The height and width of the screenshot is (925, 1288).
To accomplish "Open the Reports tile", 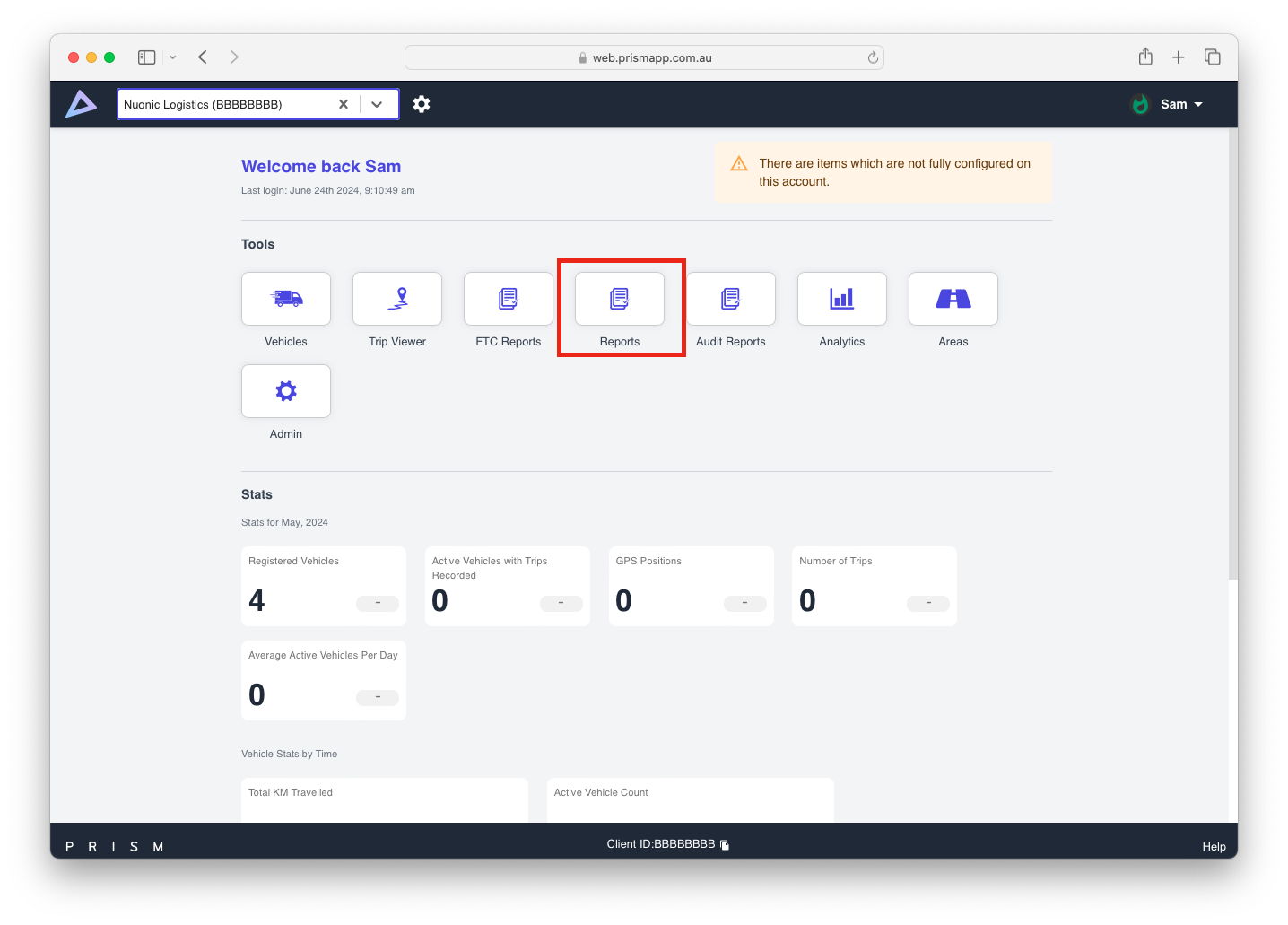I will (x=620, y=299).
